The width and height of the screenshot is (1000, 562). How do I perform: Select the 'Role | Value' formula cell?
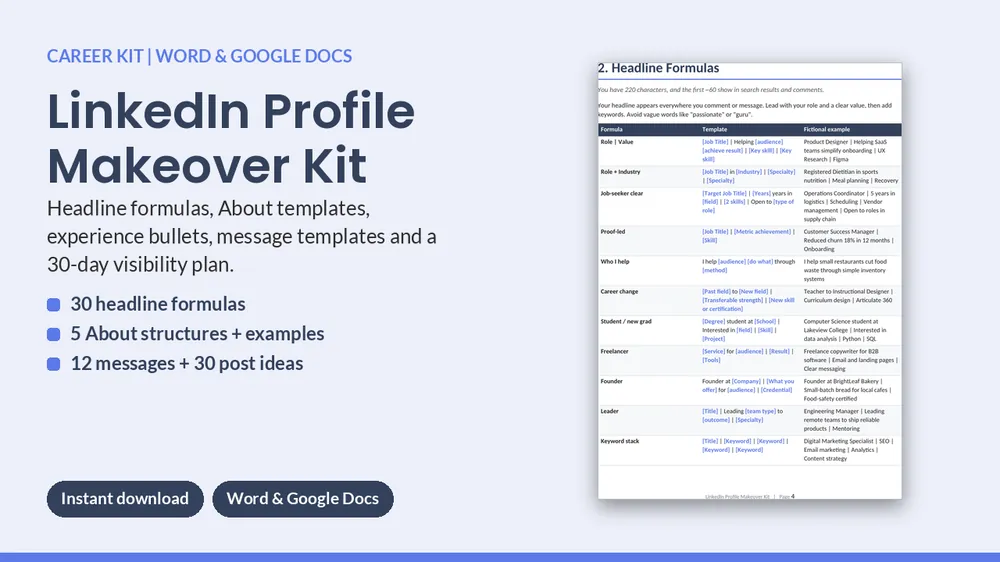pos(617,142)
